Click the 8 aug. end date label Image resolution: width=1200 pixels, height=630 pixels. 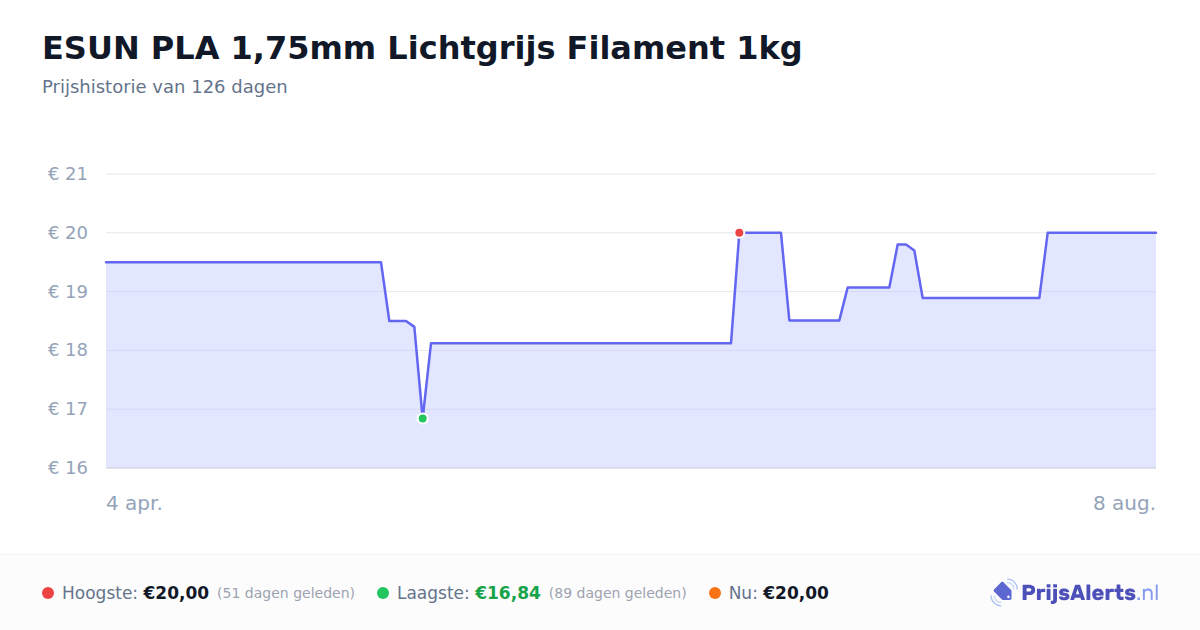click(1124, 503)
